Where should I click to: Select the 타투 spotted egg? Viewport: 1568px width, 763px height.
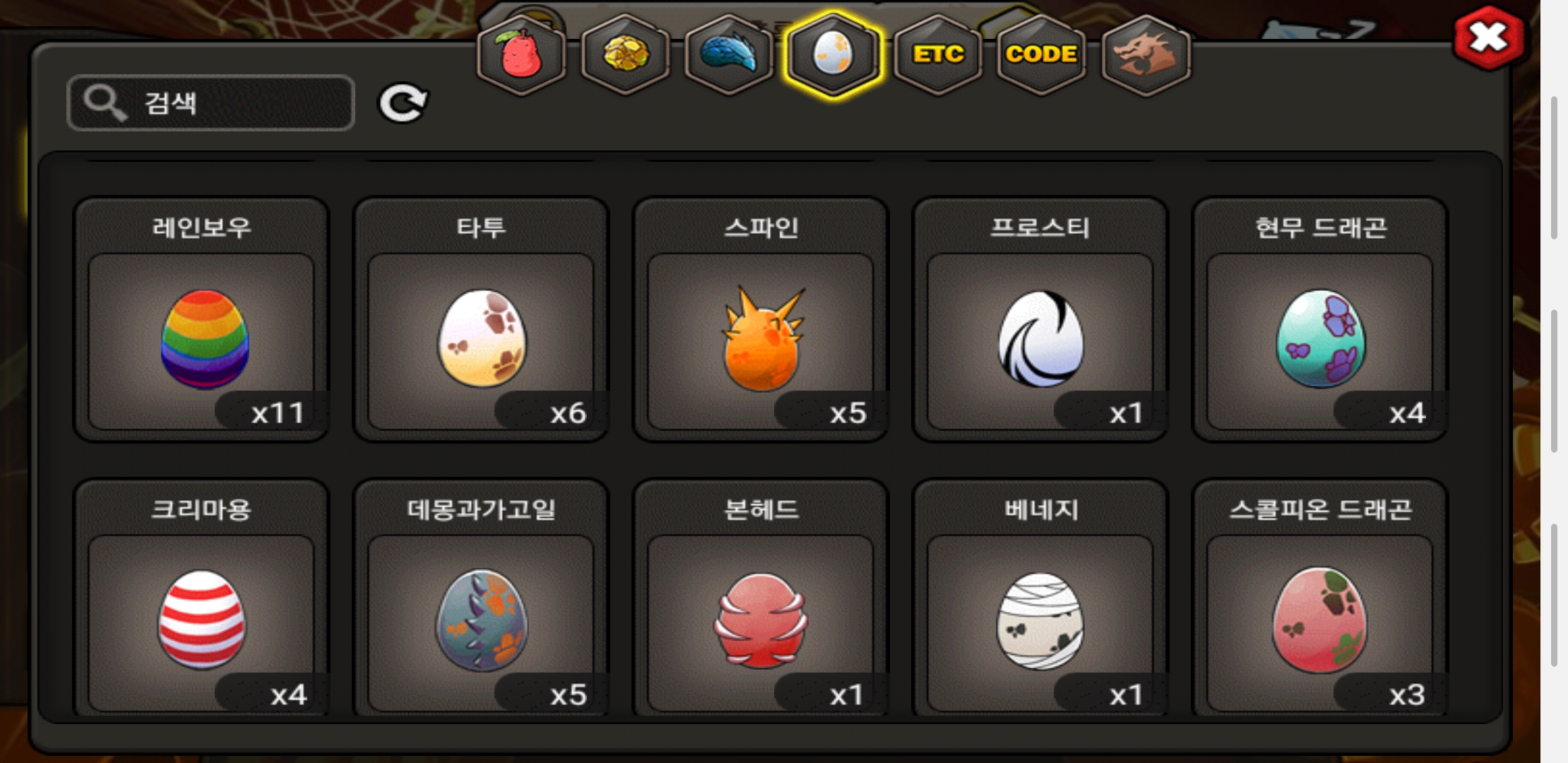tap(481, 320)
